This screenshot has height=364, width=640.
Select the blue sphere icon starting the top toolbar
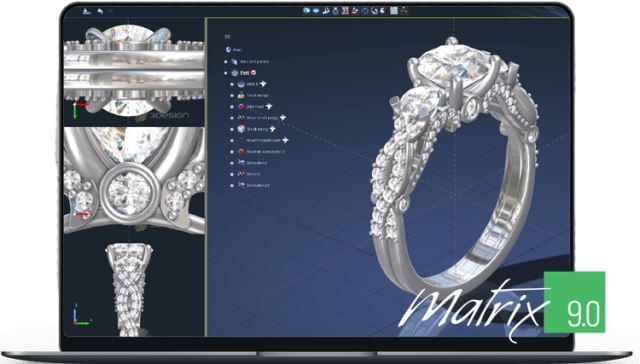306,11
